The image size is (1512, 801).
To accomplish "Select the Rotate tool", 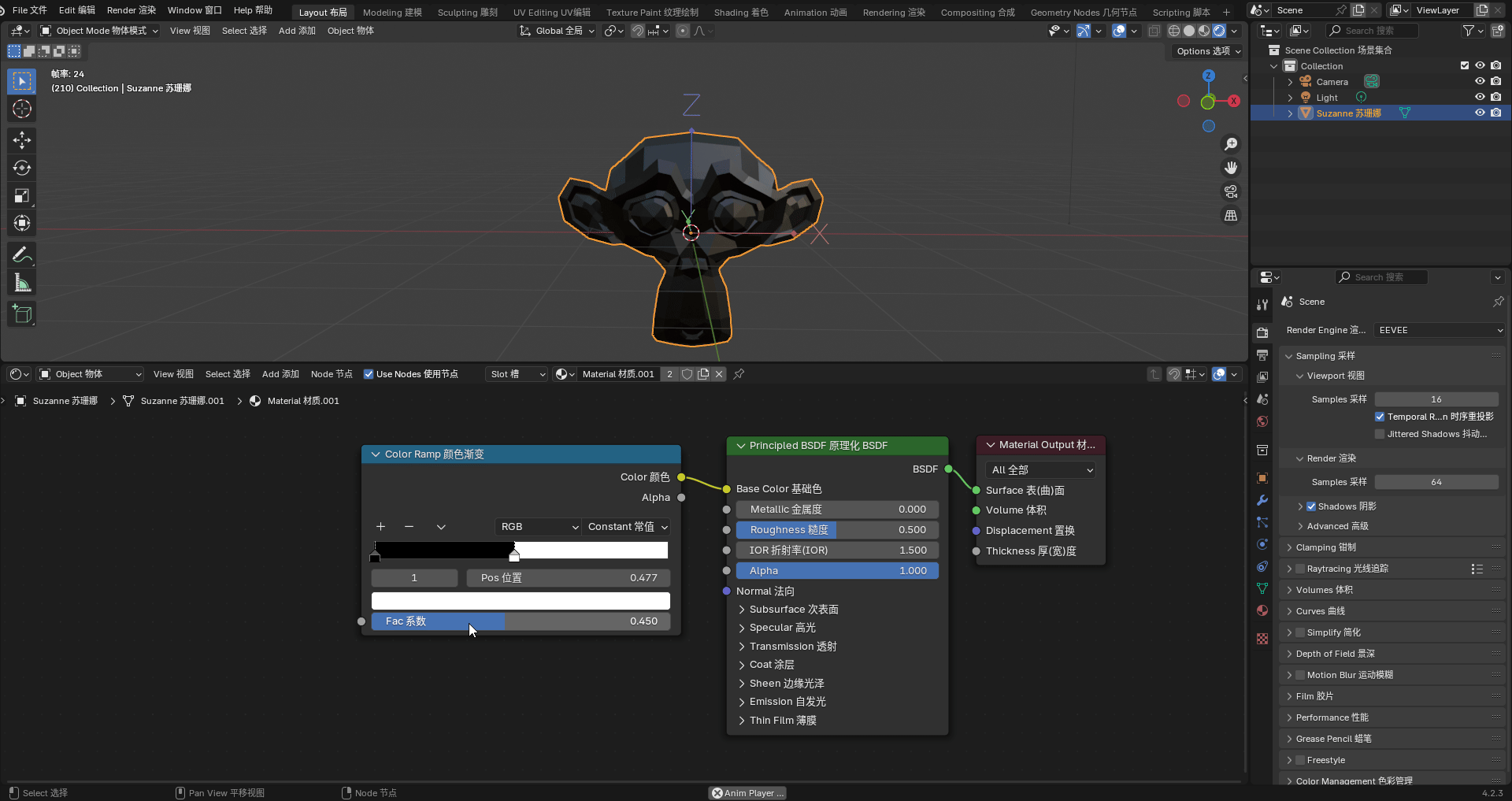I will pyautogui.click(x=21, y=168).
